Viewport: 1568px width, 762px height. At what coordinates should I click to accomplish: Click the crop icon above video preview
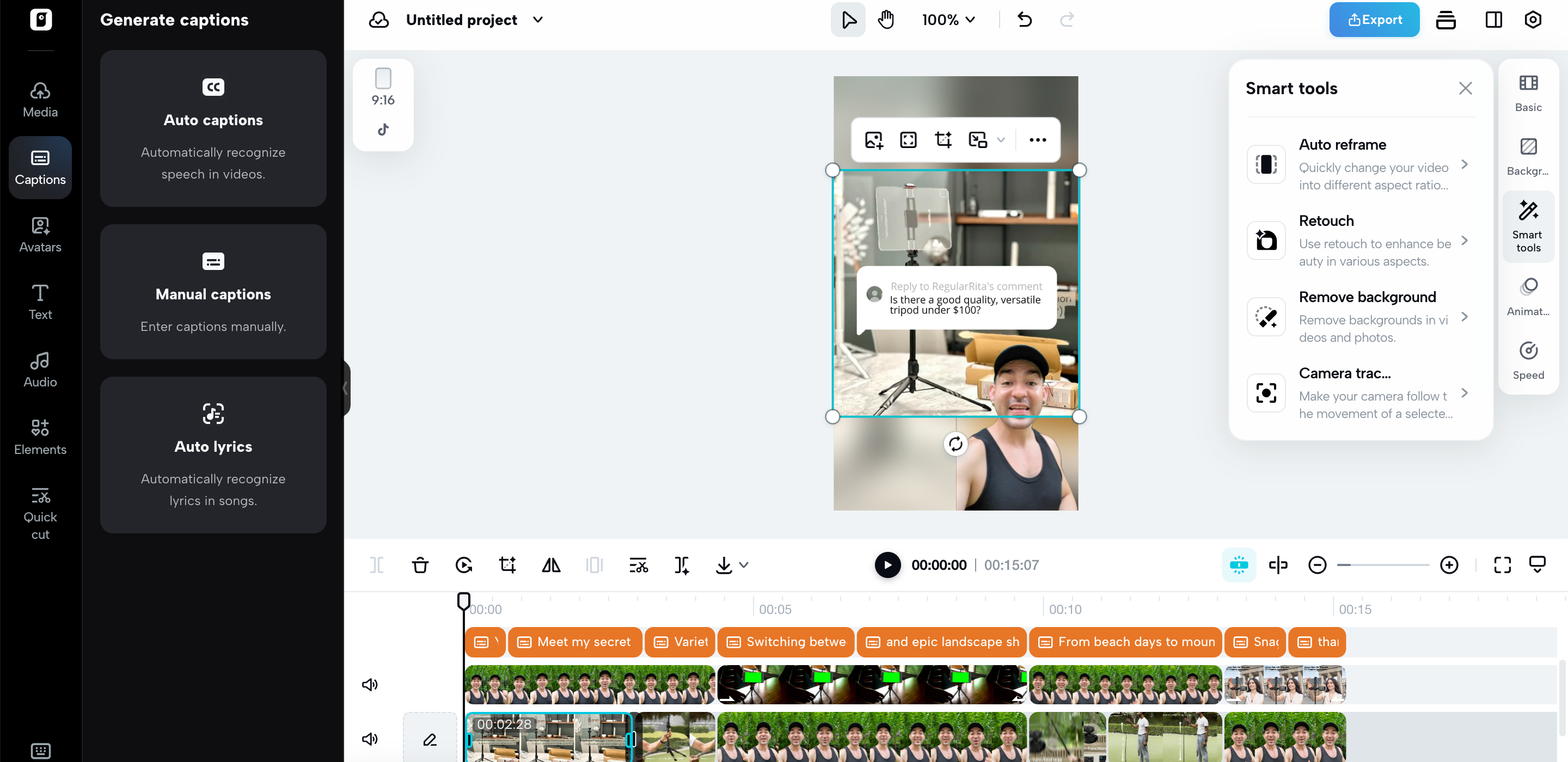[x=943, y=140]
